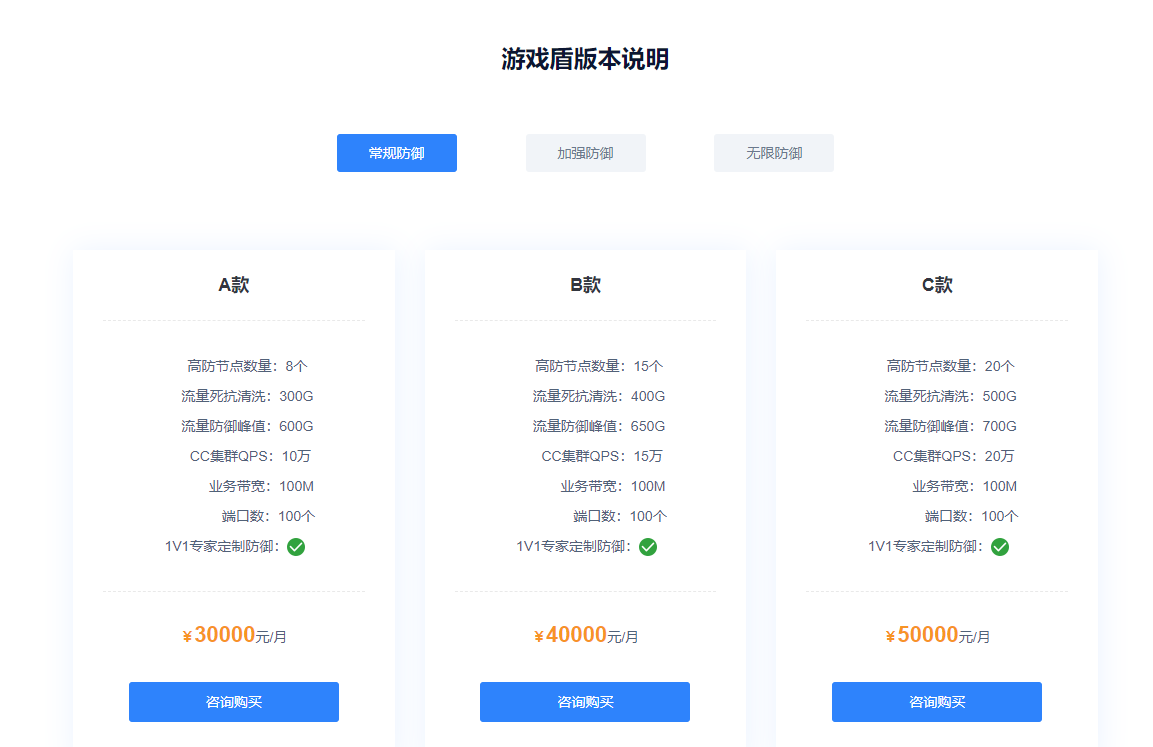This screenshot has width=1153, height=747.
Task: Click green checkmark icon in A款 card
Action: [x=296, y=547]
